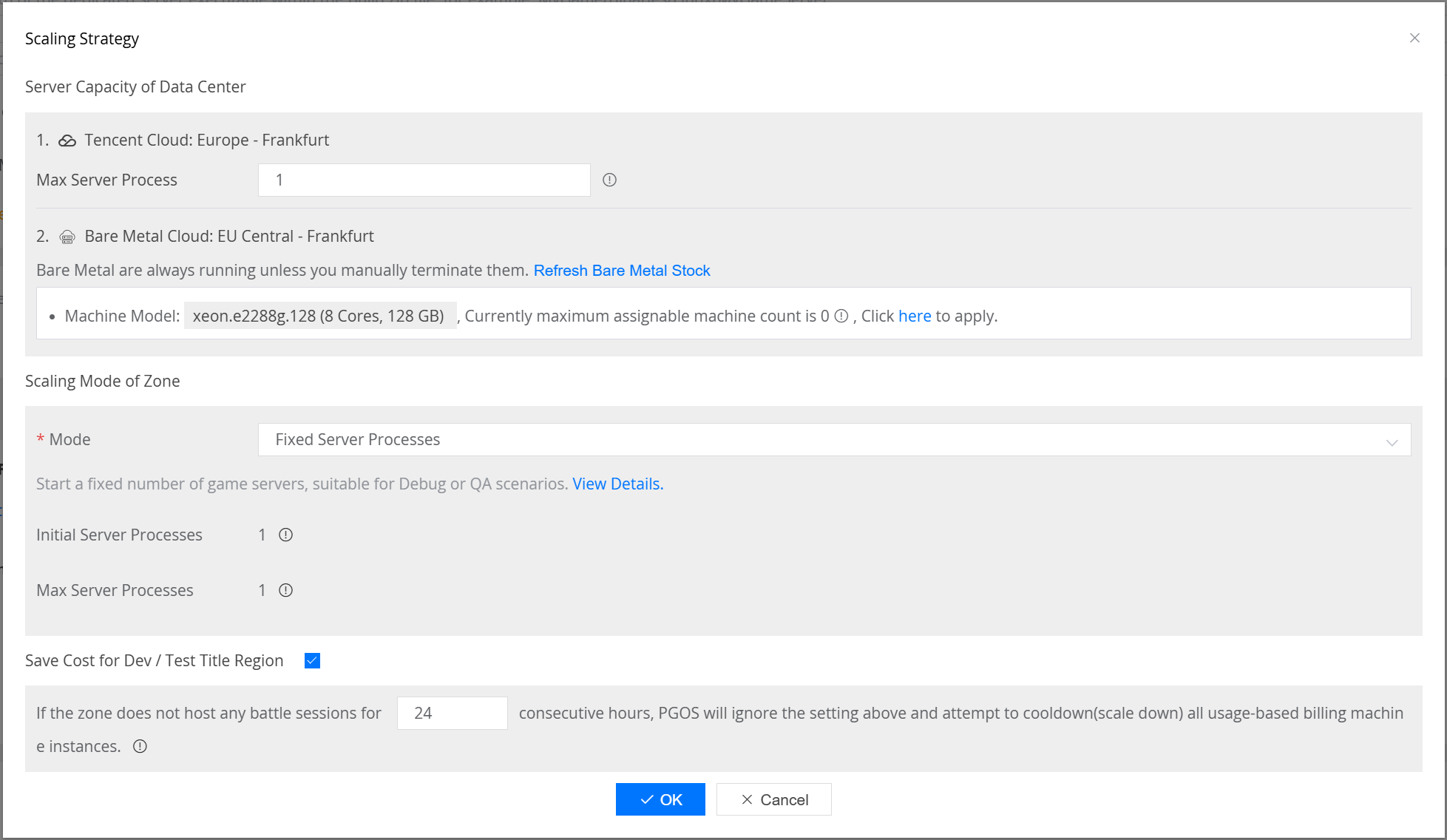This screenshot has height=840, width=1447.
Task: Open the View Details link
Action: pos(617,484)
